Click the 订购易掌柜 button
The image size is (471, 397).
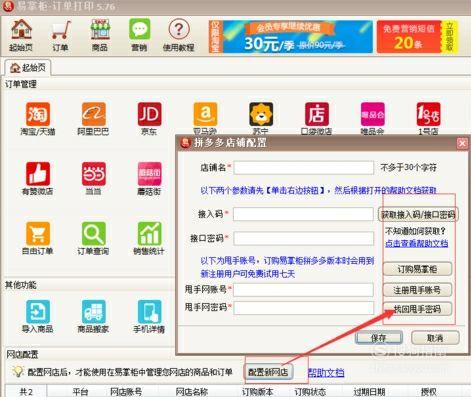coord(417,269)
